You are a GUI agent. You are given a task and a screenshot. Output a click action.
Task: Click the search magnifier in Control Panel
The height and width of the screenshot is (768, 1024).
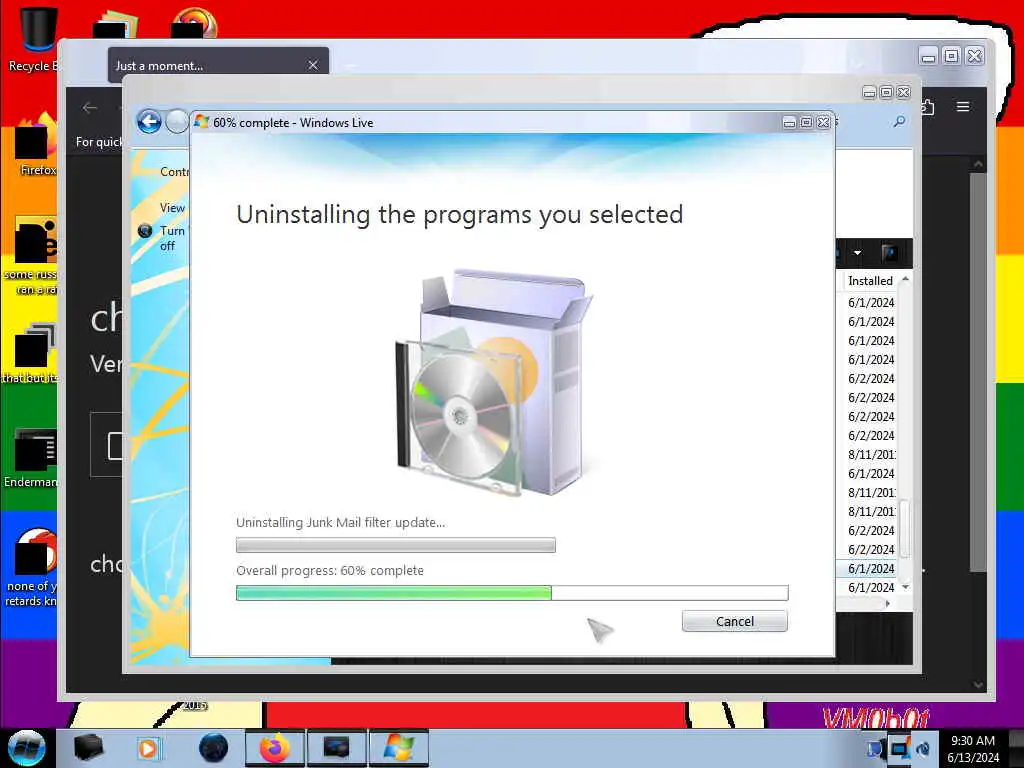coord(899,121)
